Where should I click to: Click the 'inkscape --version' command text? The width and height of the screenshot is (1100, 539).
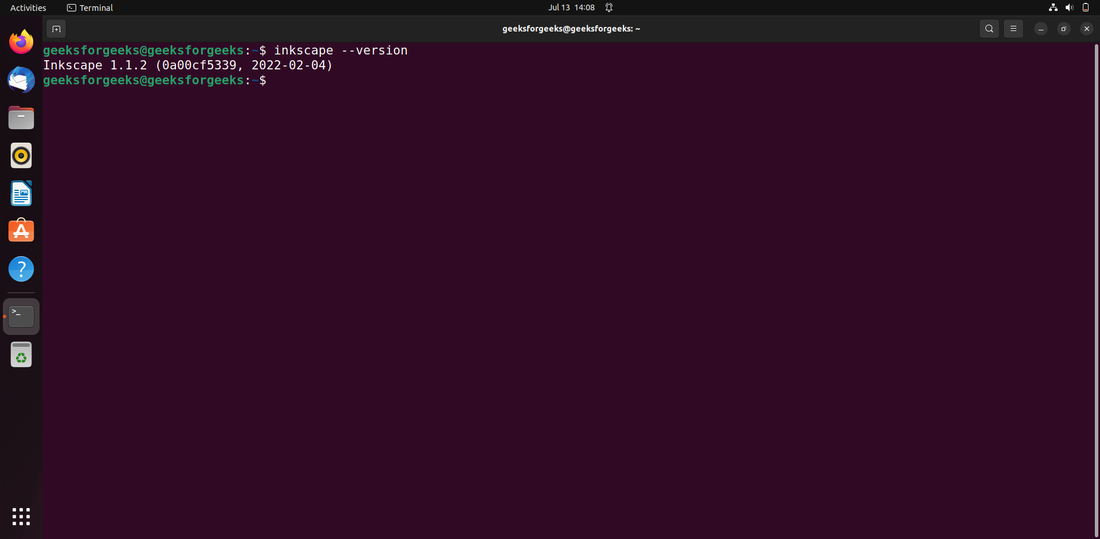pos(340,51)
